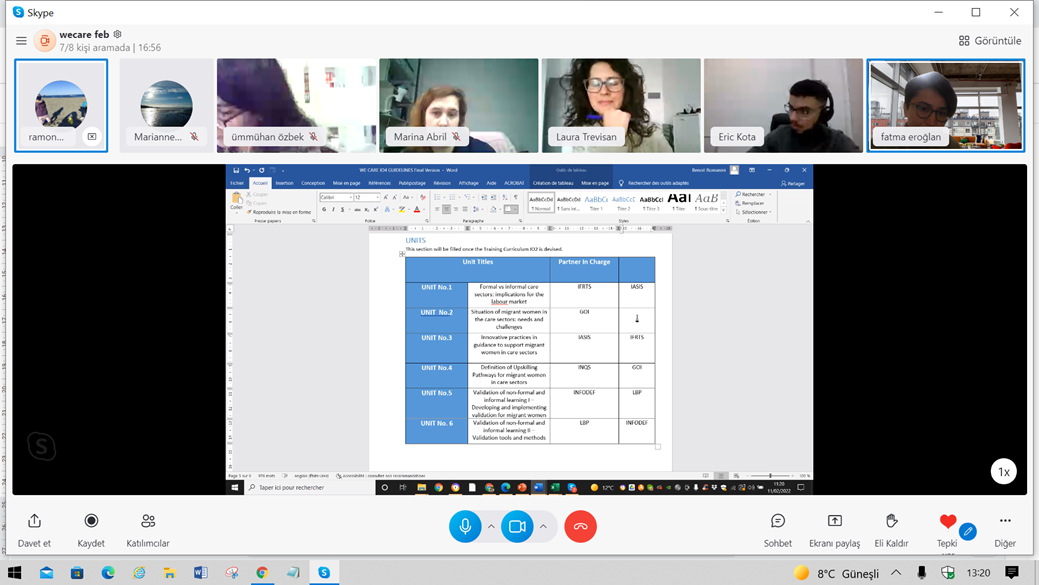Viewport: 1039px width, 585px height.
Task: Click the 1x zoom button
Action: (x=1004, y=471)
